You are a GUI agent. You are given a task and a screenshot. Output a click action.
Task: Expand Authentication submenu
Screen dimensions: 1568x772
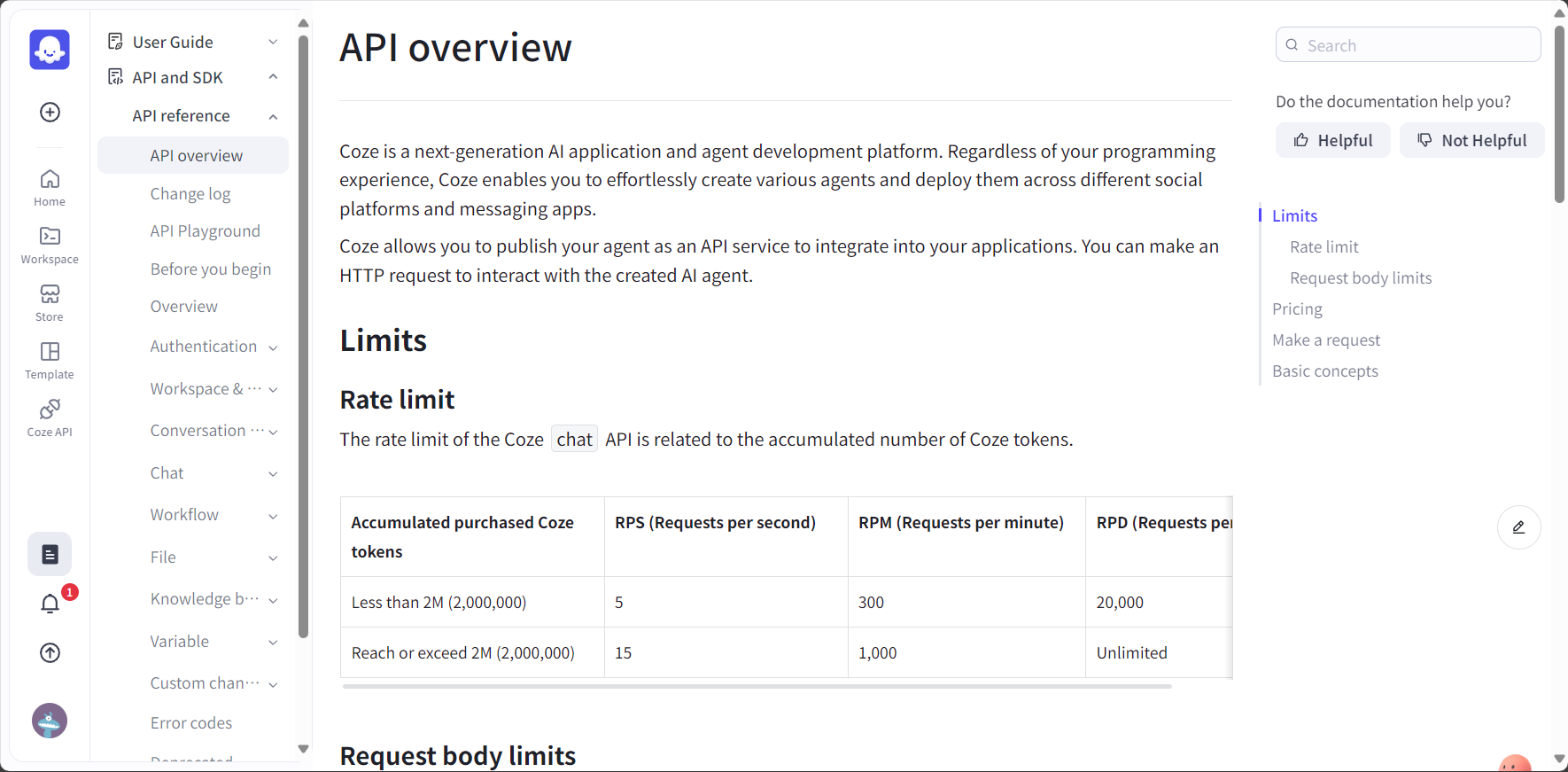(273, 347)
